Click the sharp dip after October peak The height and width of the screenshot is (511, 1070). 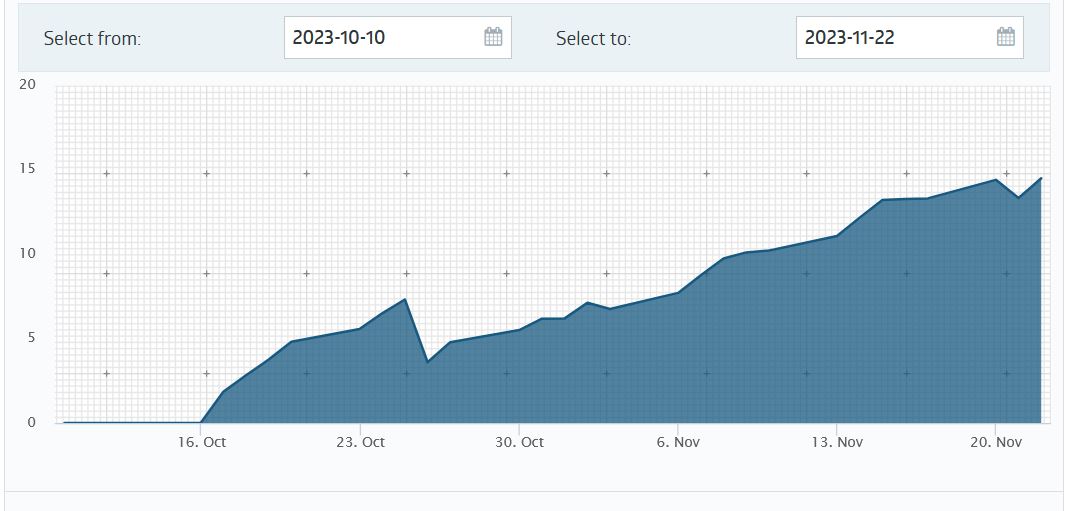(428, 362)
